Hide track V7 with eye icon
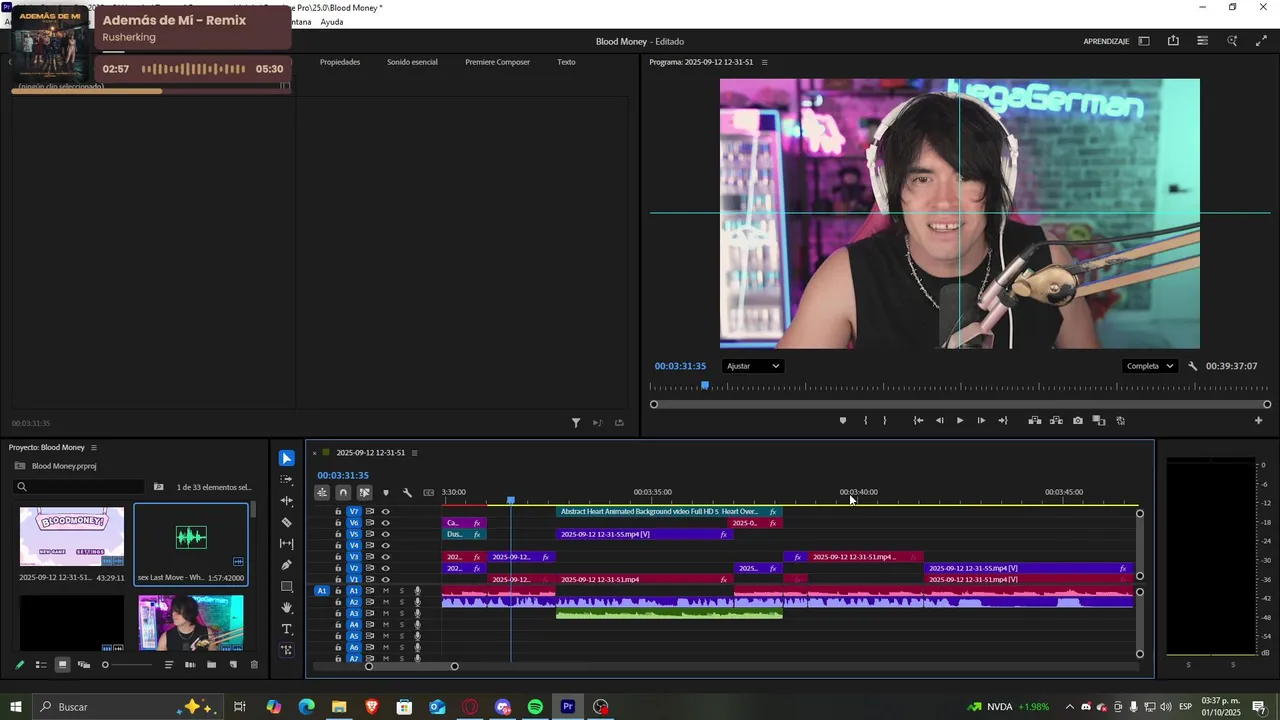The width and height of the screenshot is (1280, 720). click(386, 512)
